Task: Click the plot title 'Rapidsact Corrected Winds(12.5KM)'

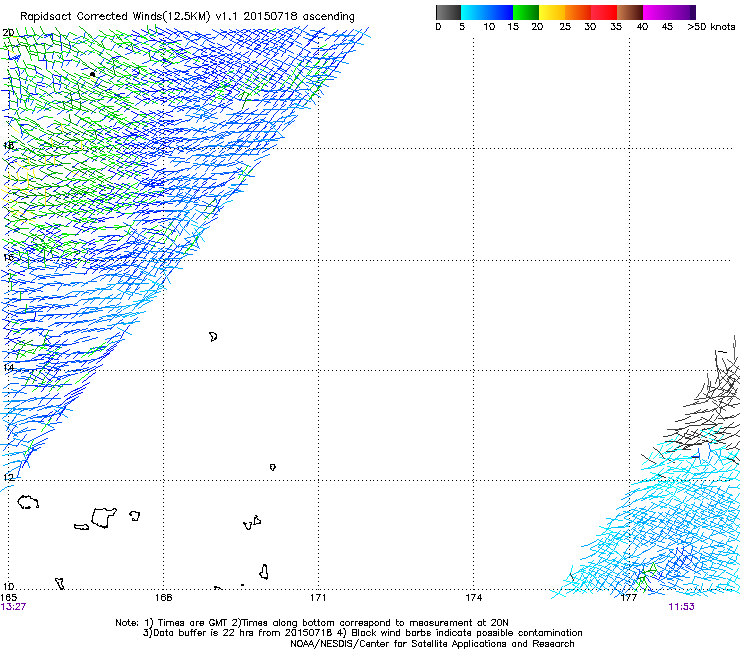Action: 115,16
